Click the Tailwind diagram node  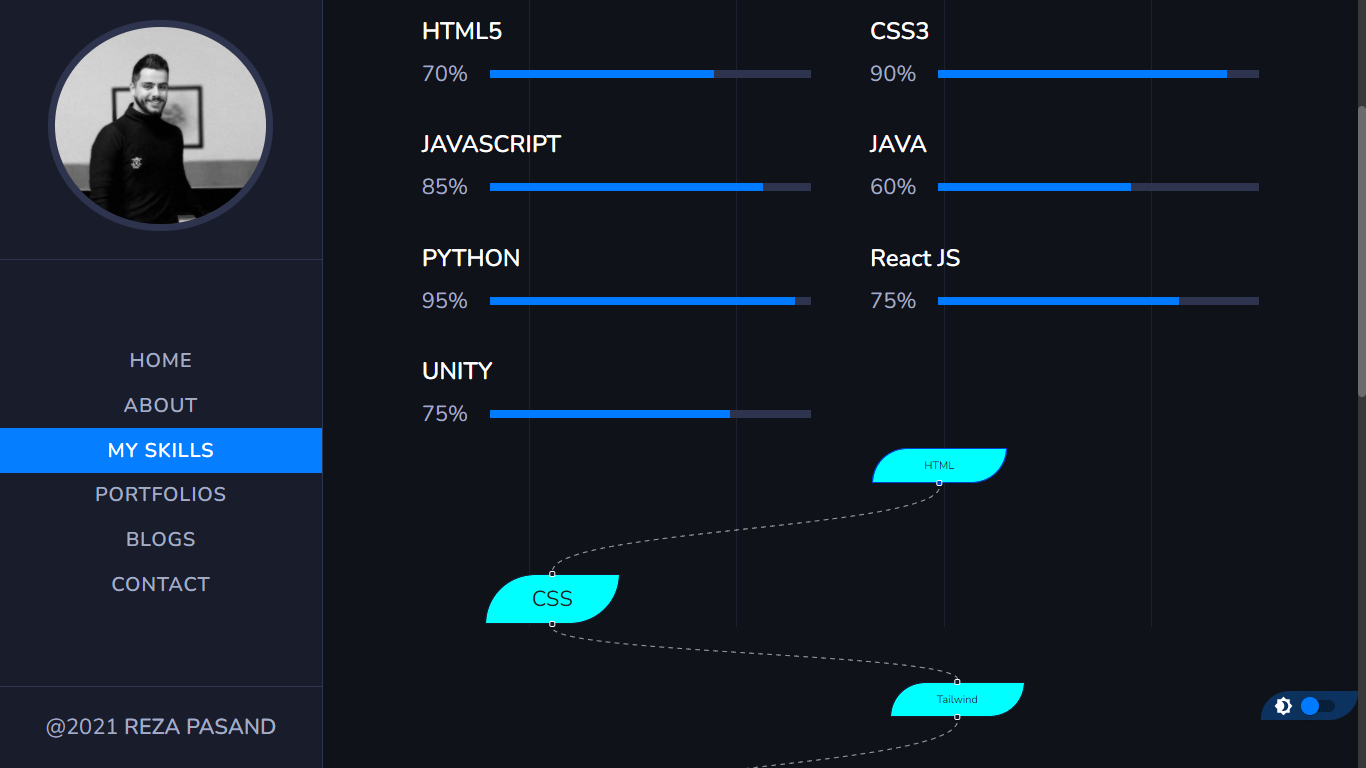pos(957,699)
